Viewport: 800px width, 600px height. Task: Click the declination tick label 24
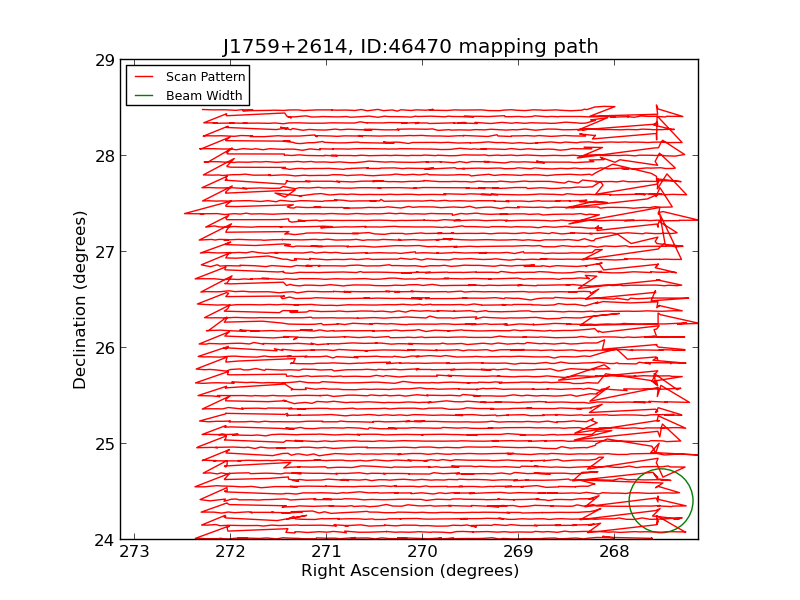(105, 540)
